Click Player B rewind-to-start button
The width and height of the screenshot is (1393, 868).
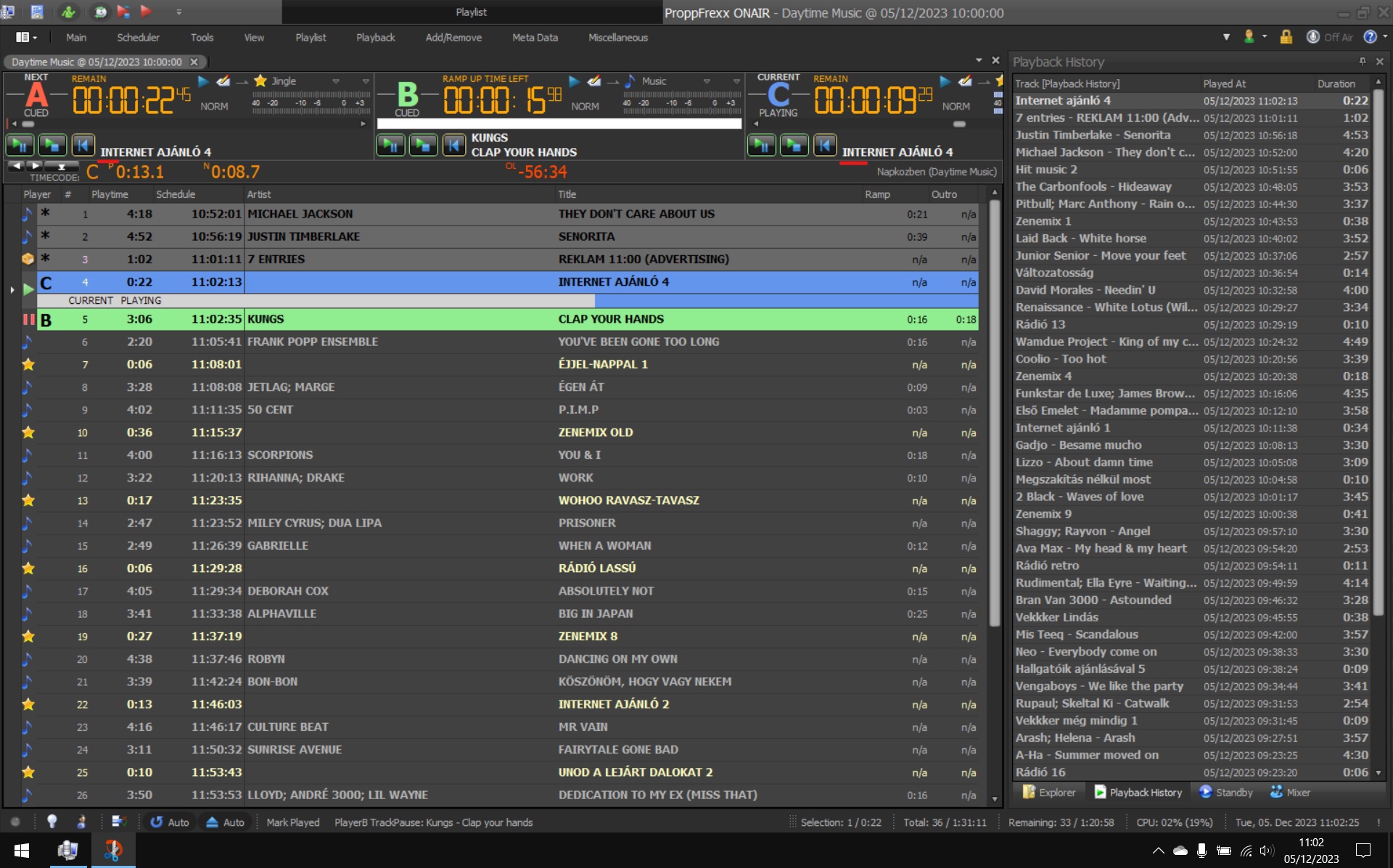click(x=453, y=145)
